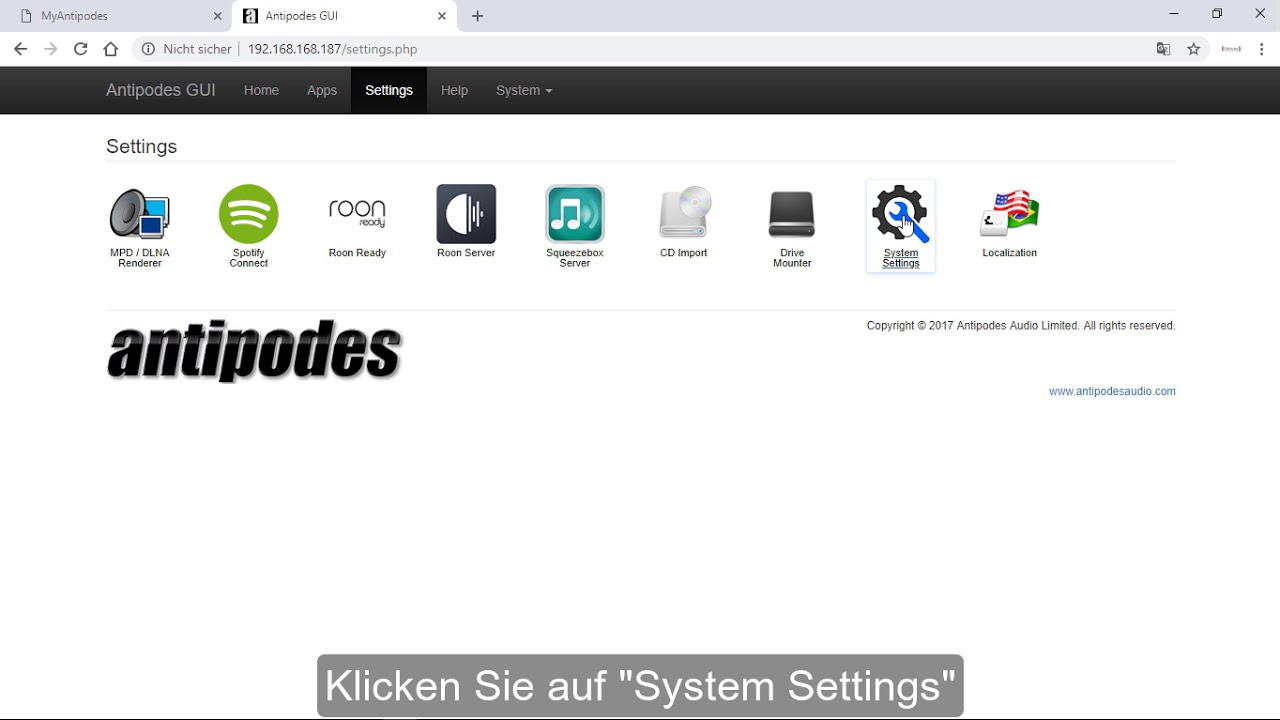Open the Home navbar item
This screenshot has width=1280, height=720.
tap(261, 90)
